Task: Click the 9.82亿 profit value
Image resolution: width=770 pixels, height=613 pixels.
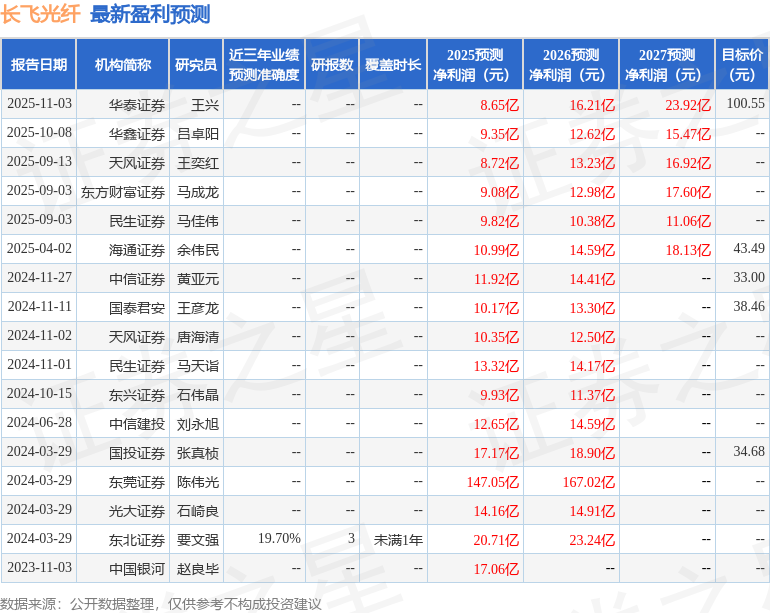Action: click(499, 221)
